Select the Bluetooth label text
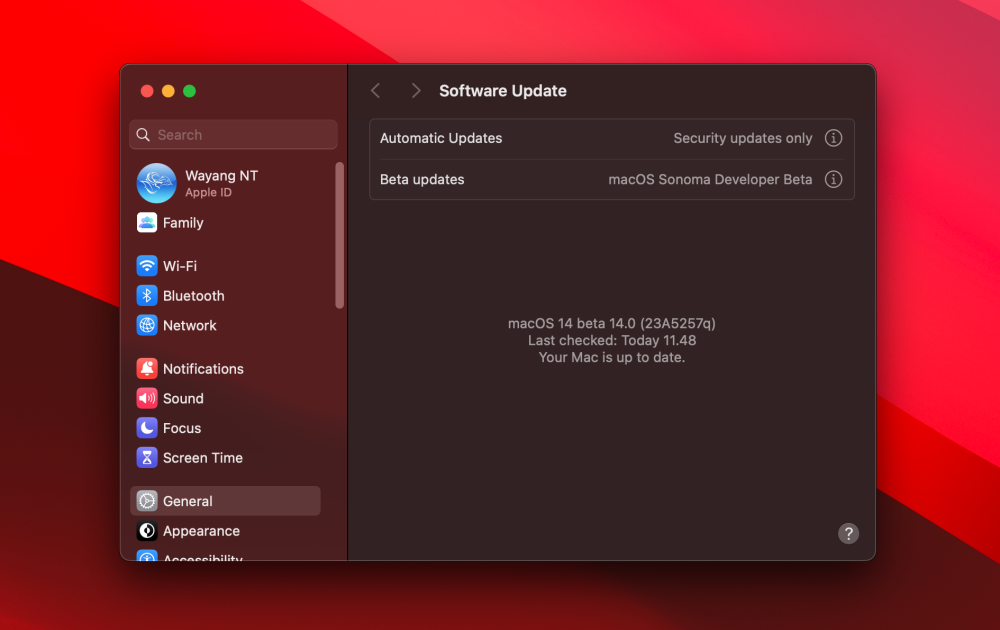The image size is (1000, 630). coord(194,296)
